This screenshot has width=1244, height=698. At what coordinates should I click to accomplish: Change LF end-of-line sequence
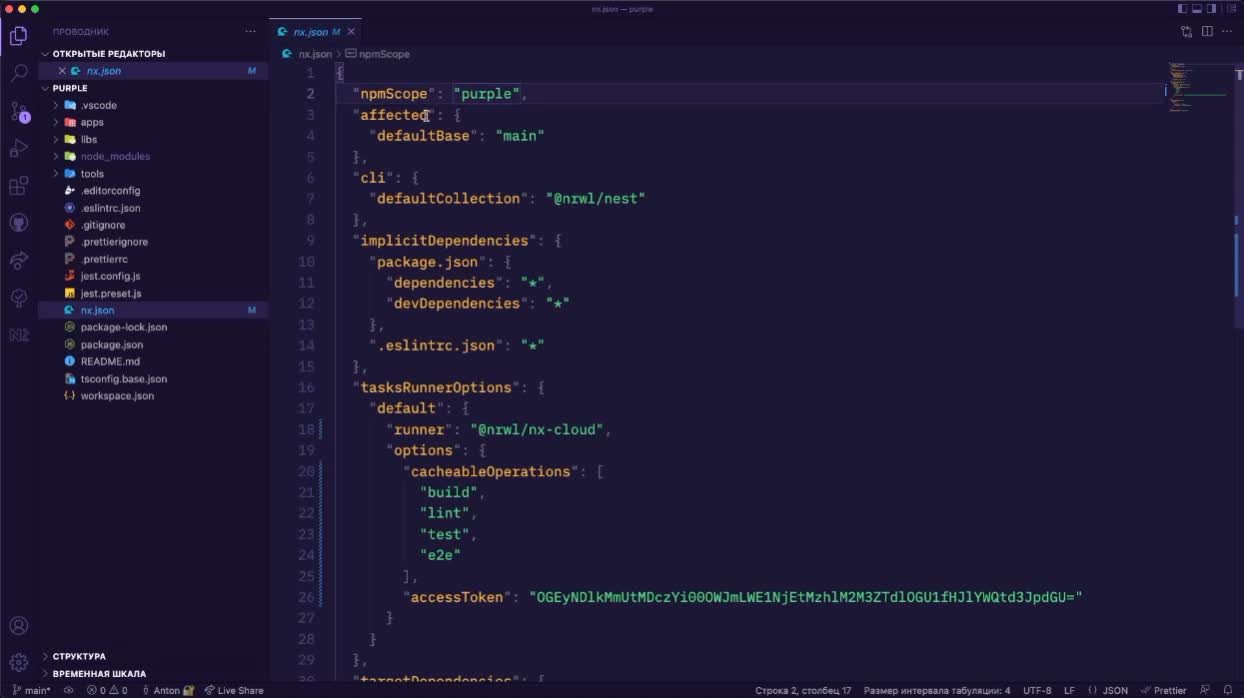click(1069, 690)
